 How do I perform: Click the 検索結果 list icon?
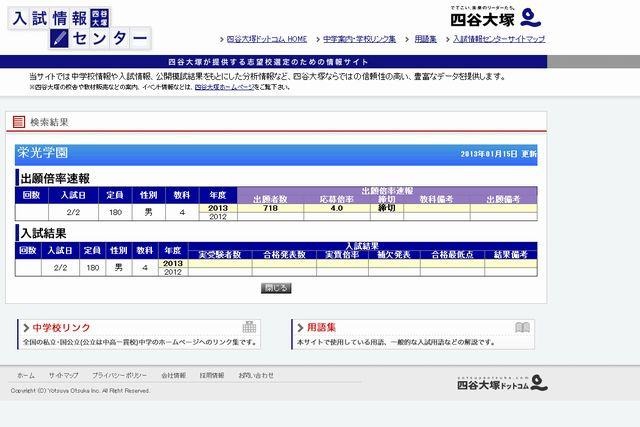coord(19,122)
